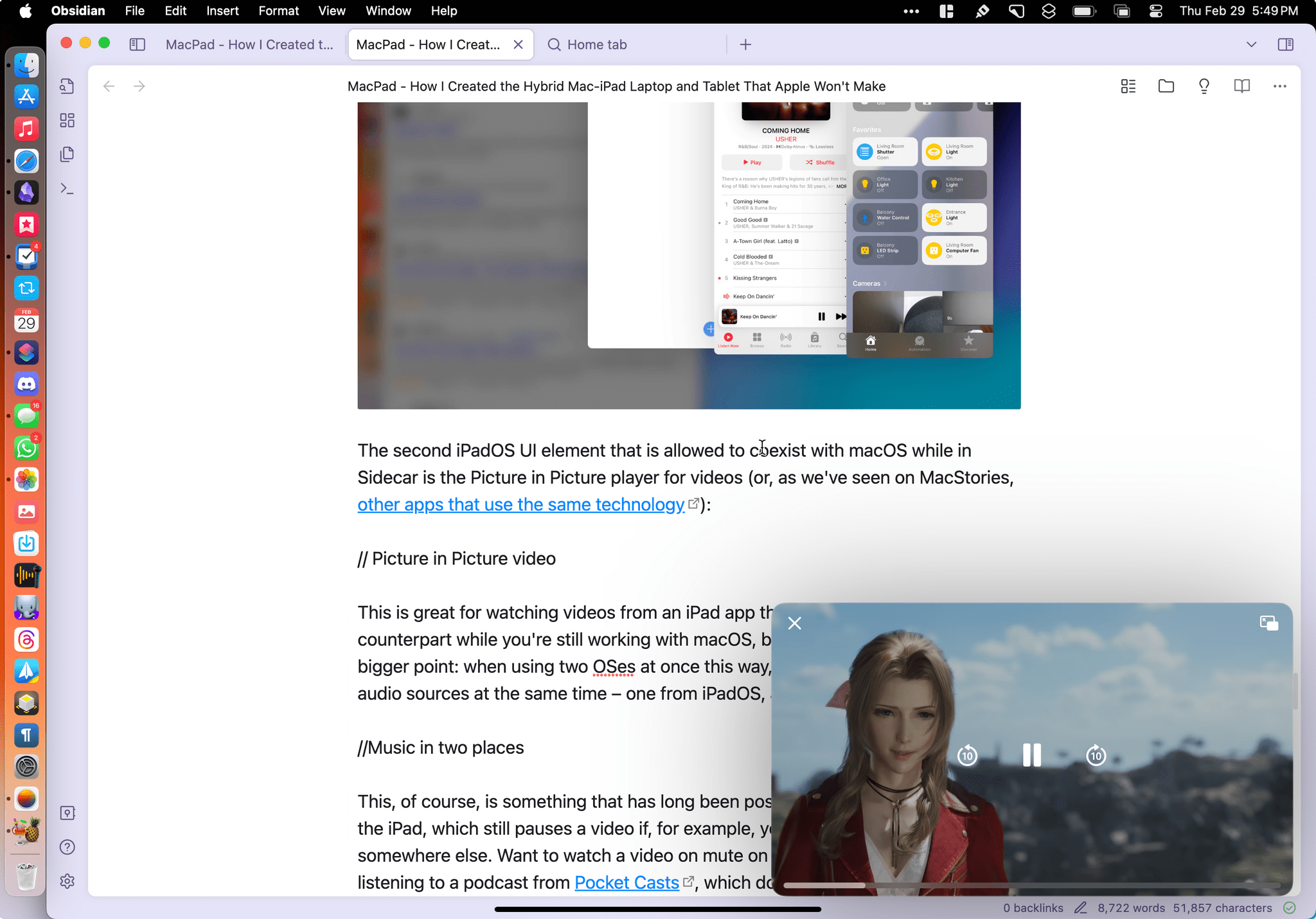Image resolution: width=1316 pixels, height=919 pixels.
Task: Open the Insert menu
Action: click(222, 11)
